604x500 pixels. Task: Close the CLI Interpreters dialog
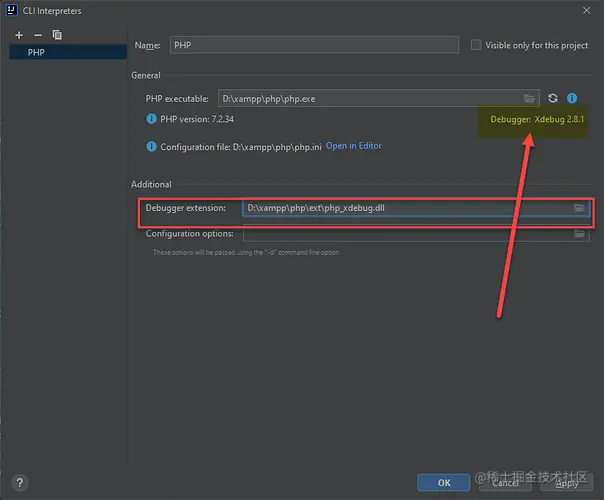coord(586,10)
